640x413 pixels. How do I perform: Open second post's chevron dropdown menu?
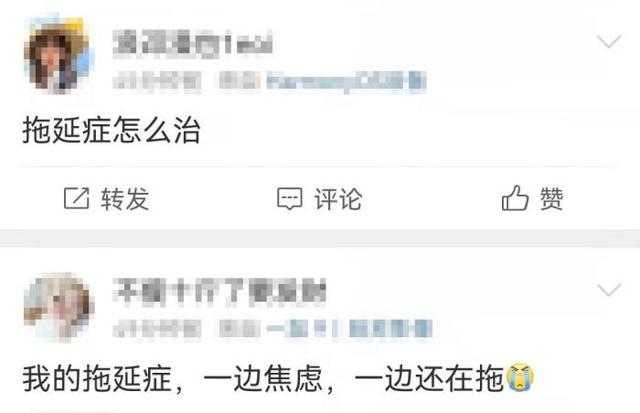609,290
